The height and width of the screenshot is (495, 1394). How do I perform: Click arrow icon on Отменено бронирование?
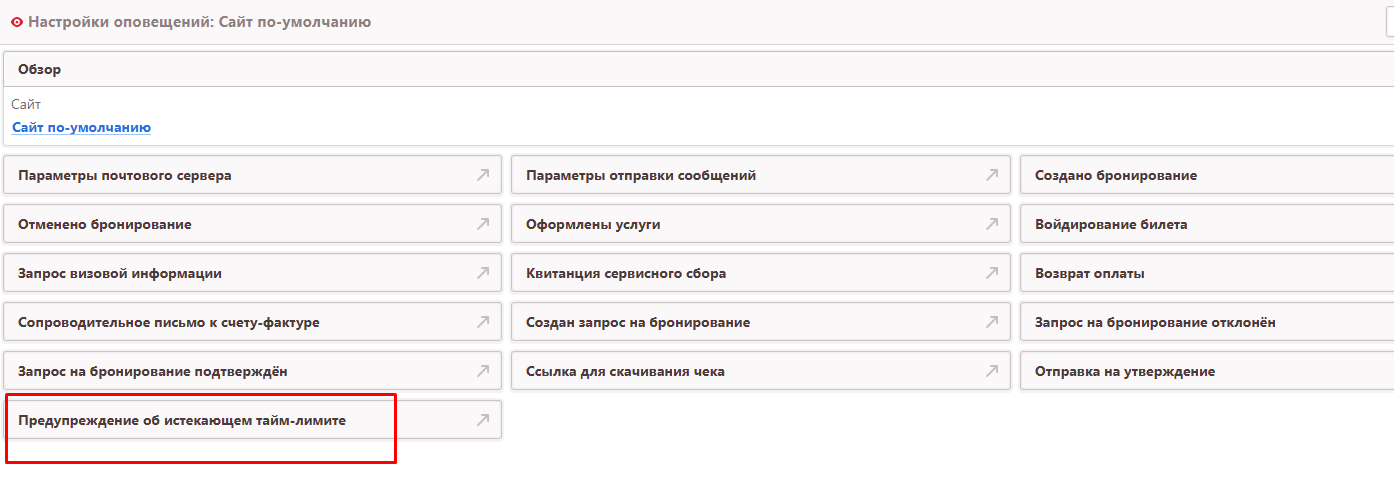(x=482, y=224)
